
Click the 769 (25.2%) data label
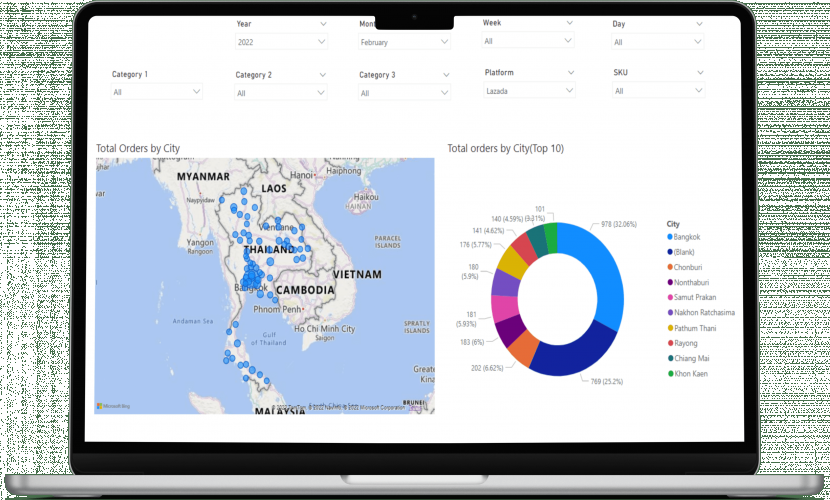coord(607,381)
